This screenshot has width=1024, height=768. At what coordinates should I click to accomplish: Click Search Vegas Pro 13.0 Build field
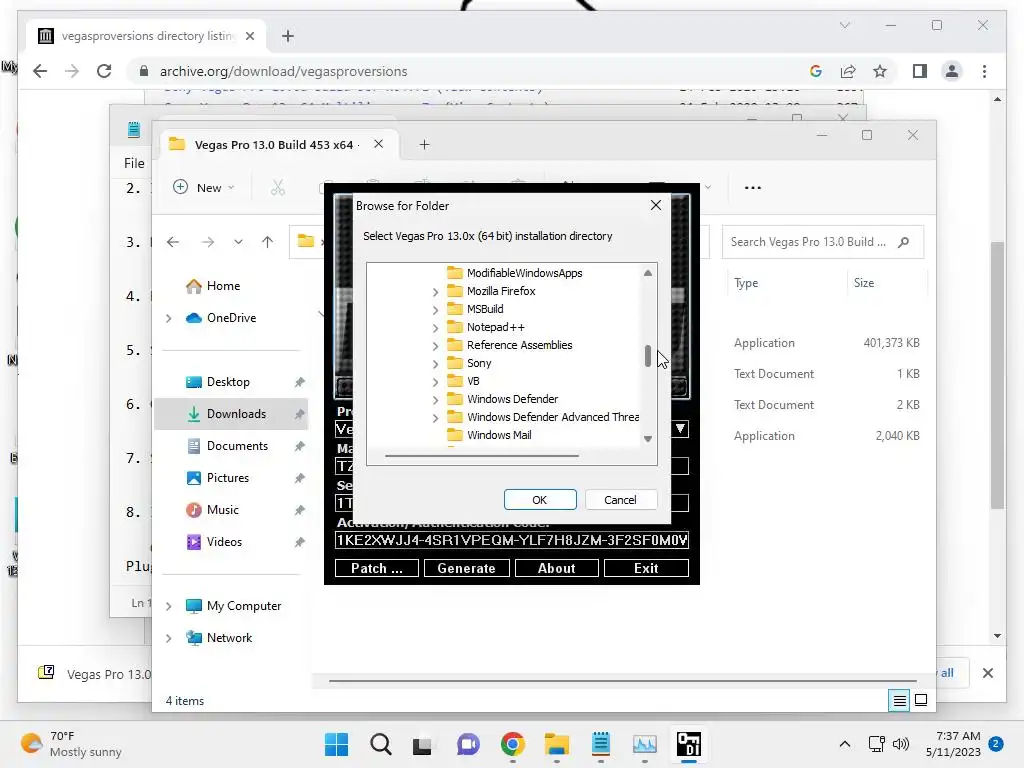[x=822, y=242]
